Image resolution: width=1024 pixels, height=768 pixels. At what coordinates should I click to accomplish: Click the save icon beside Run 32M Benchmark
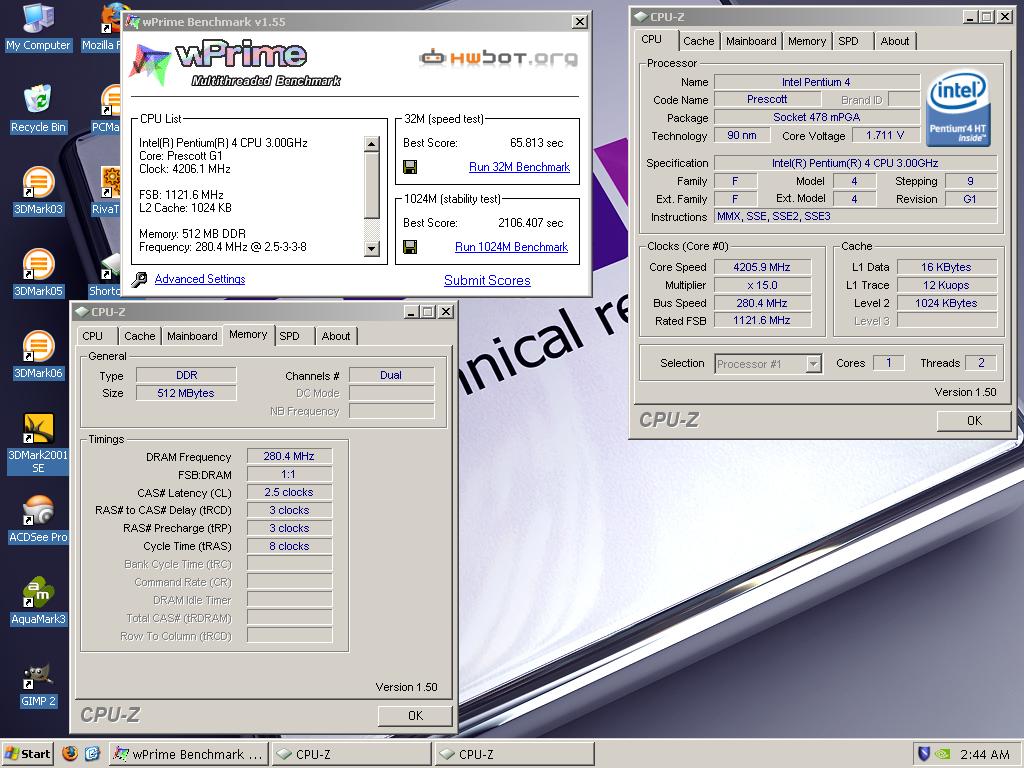[x=410, y=167]
